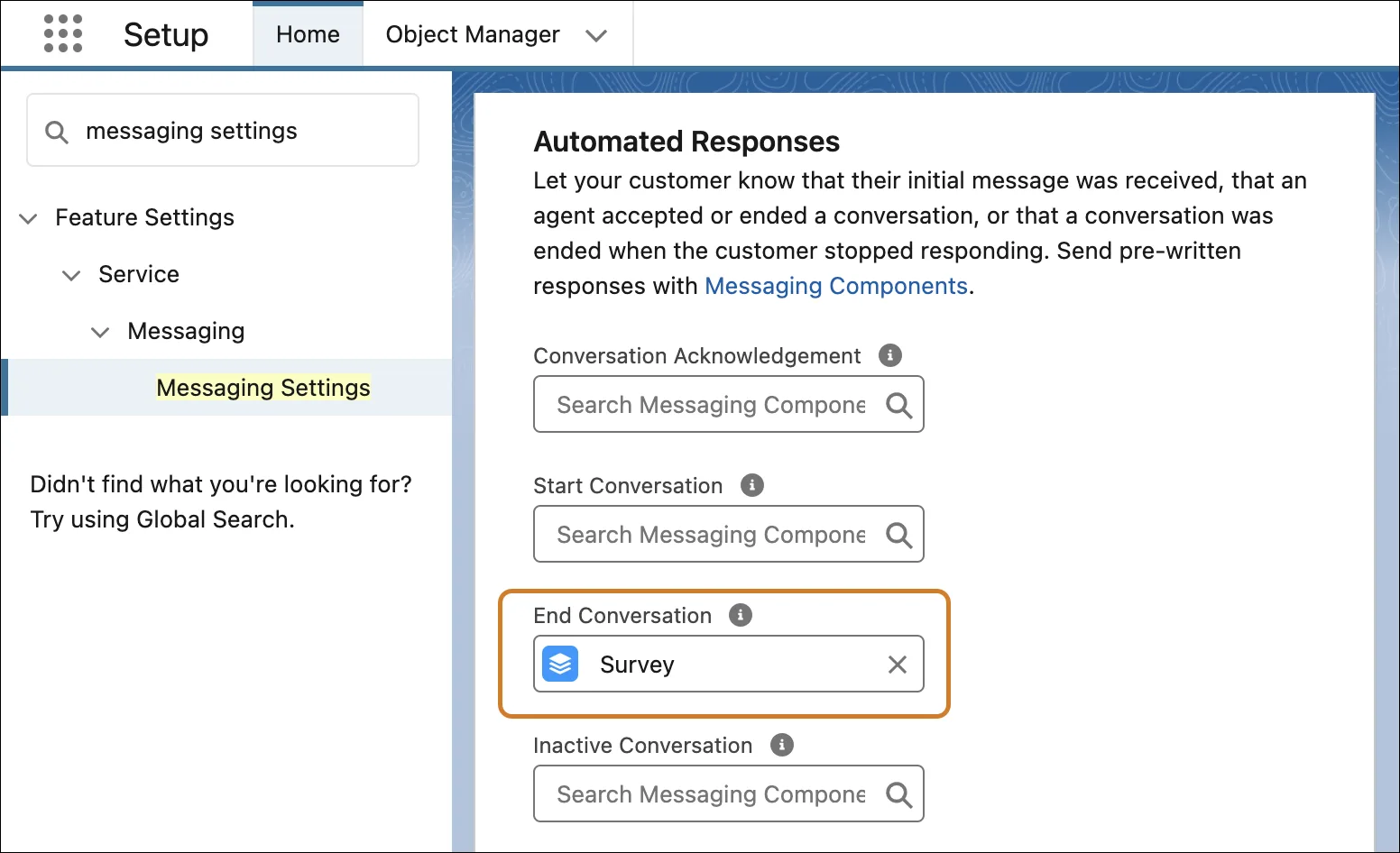Click the Service label in tree
The width and height of the screenshot is (1400, 853).
pyautogui.click(x=139, y=274)
